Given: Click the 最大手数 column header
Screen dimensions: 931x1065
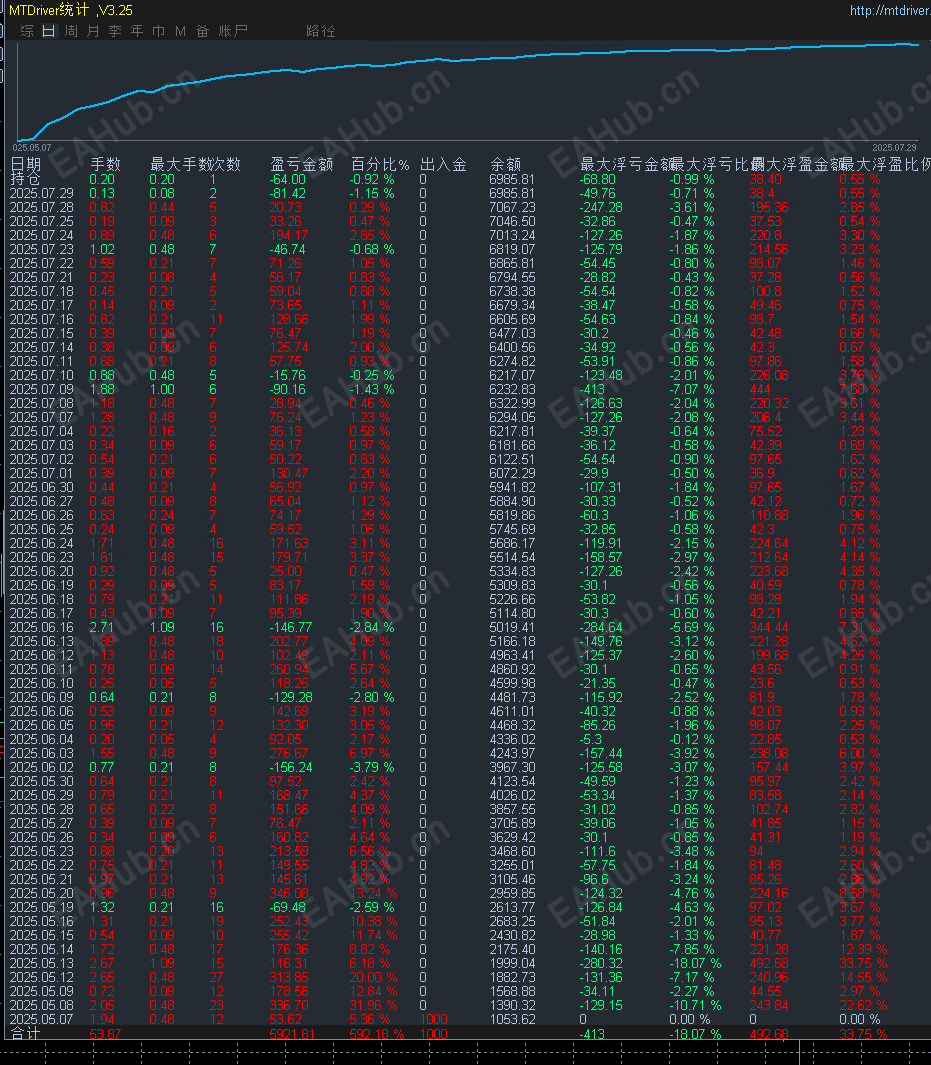Looking at the screenshot, I should pos(180,164).
